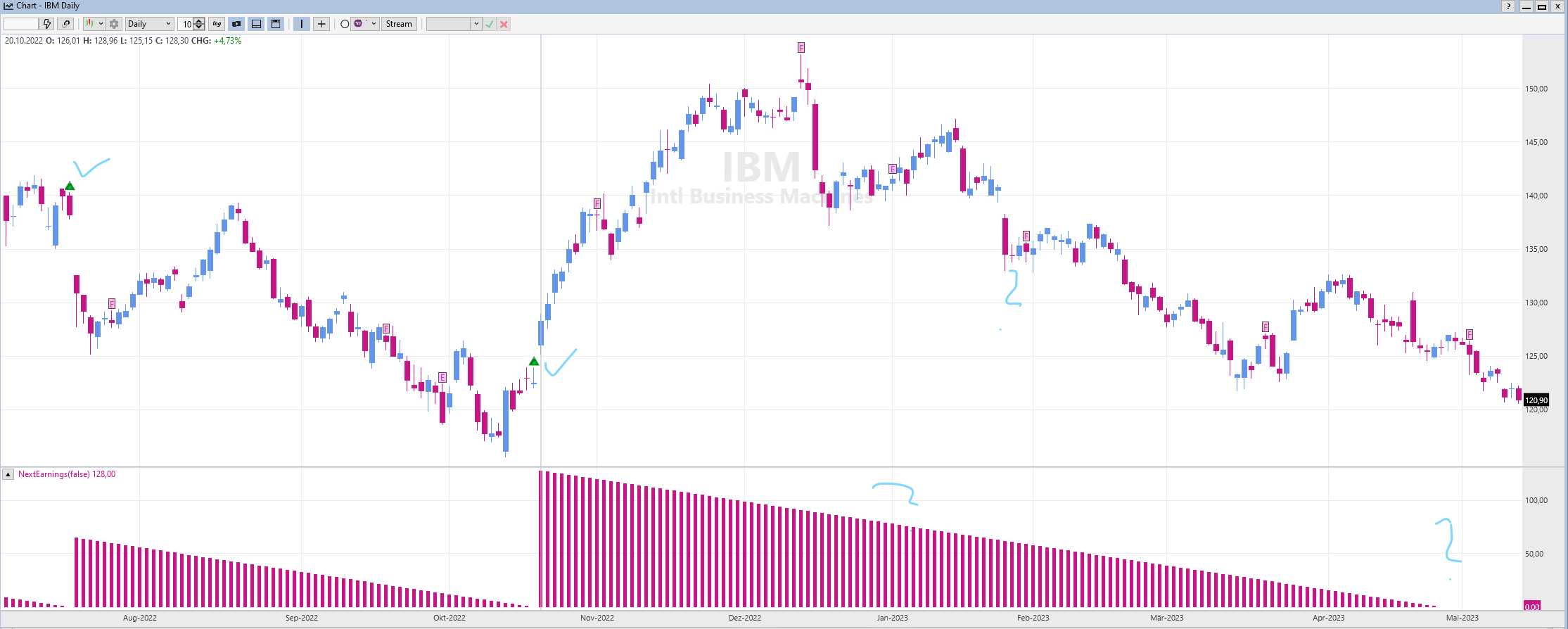Maximize the Chart - IBM Daily window

click(x=1541, y=6)
